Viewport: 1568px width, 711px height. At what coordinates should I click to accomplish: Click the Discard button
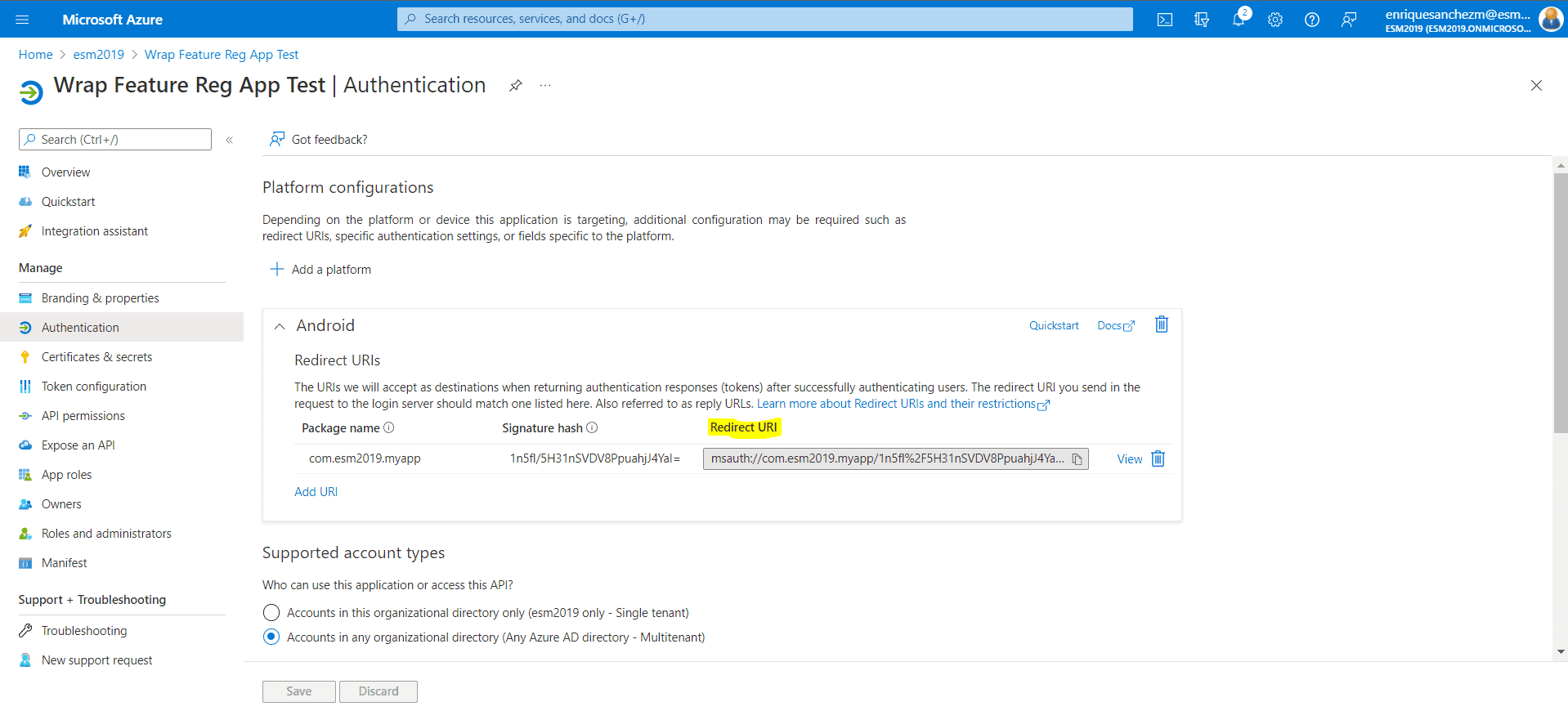(379, 691)
